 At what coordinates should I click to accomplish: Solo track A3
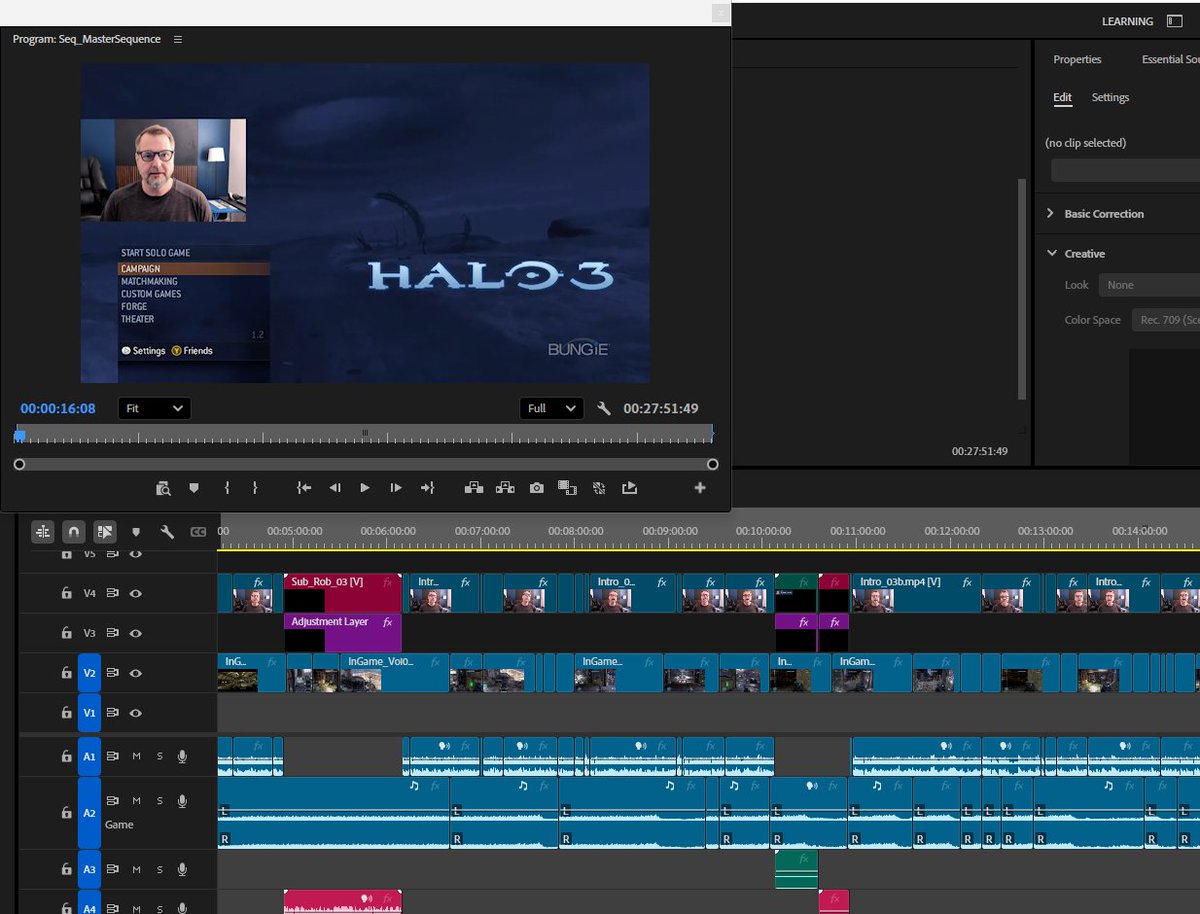pos(159,870)
